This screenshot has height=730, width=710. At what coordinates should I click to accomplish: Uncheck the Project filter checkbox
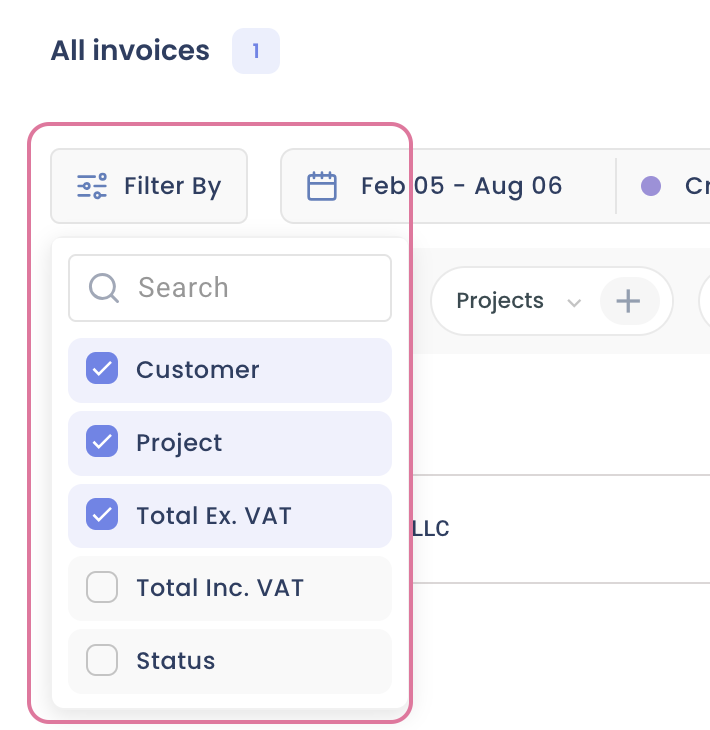point(102,442)
